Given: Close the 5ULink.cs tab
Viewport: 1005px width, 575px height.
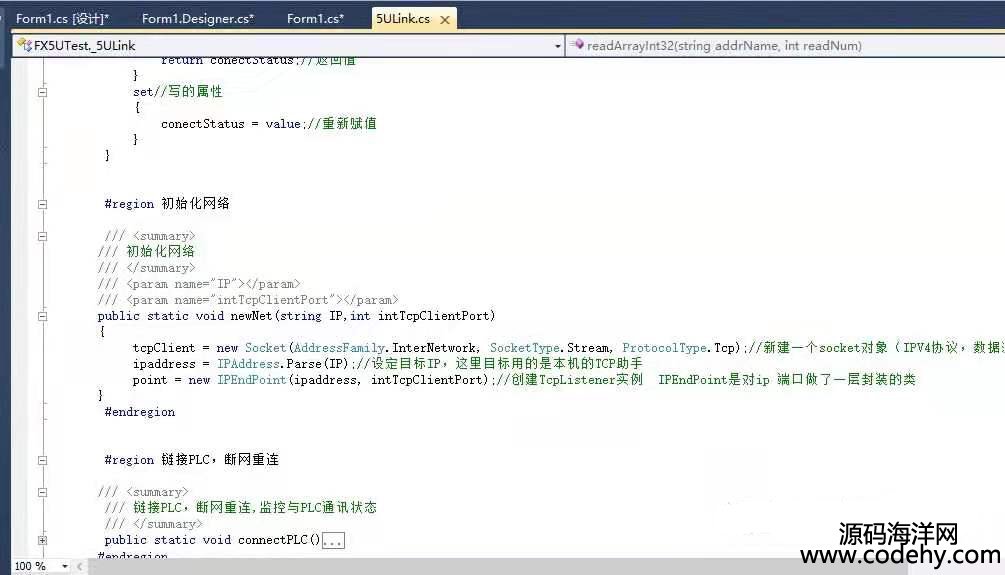Looking at the screenshot, I should [445, 19].
